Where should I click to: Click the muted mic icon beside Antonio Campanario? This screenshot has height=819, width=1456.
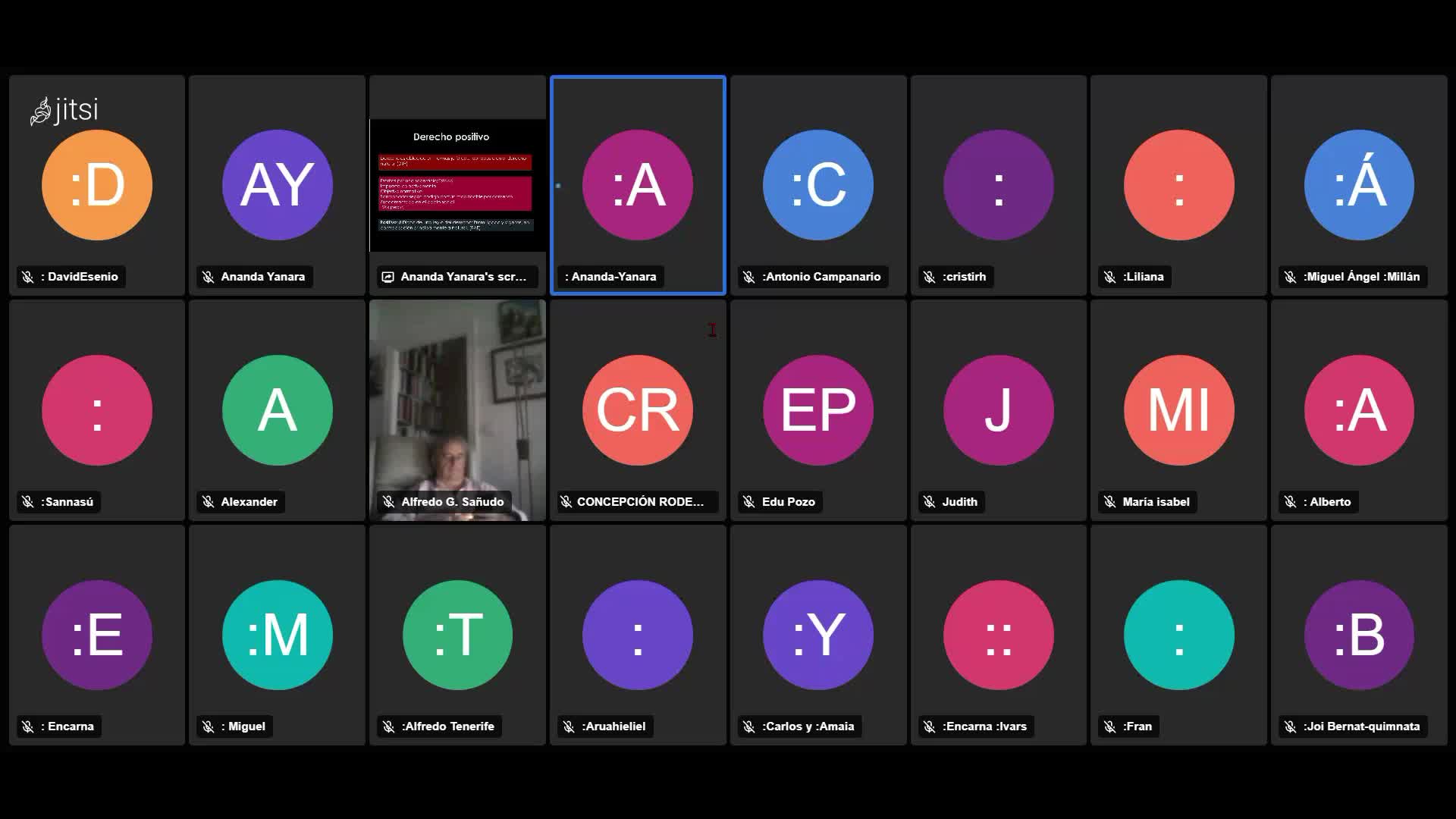tap(748, 277)
